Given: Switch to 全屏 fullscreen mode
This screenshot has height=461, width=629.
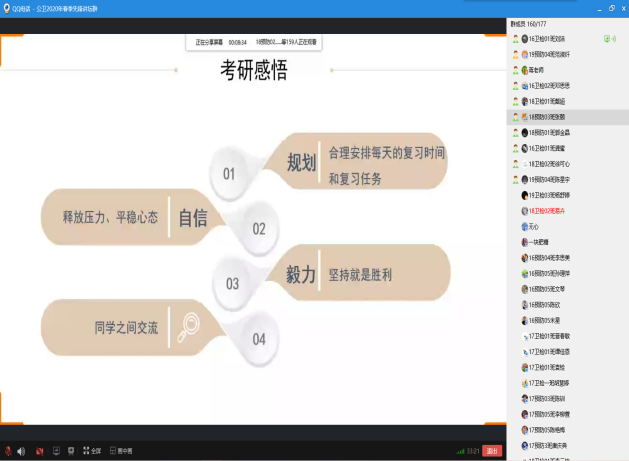Looking at the screenshot, I should click(92, 451).
